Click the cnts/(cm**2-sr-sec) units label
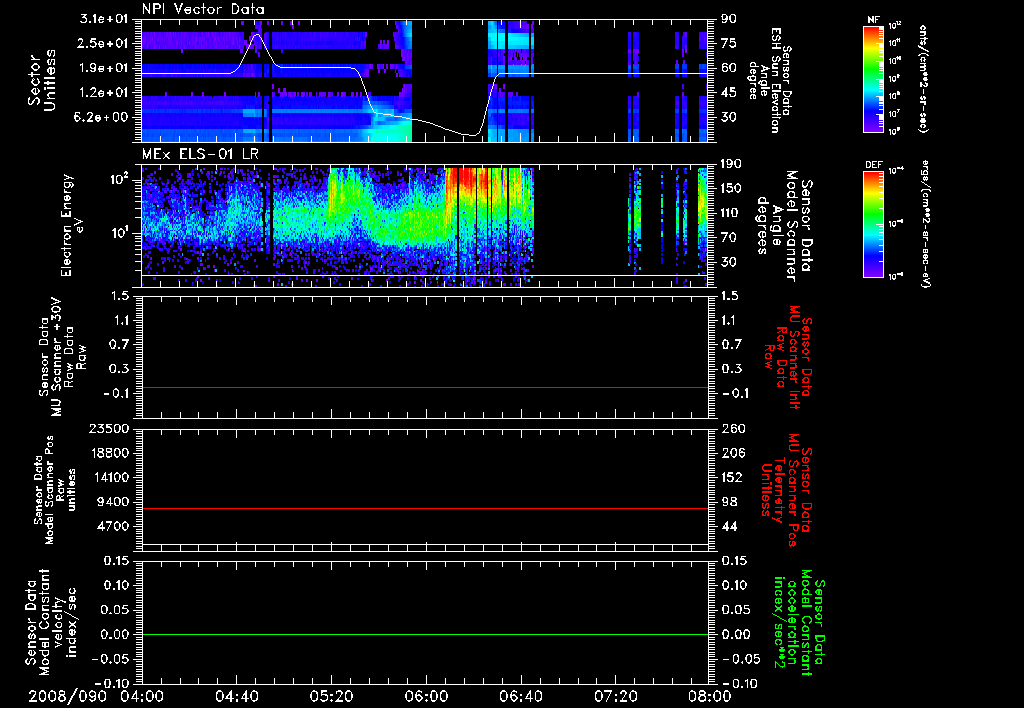Image resolution: width=1024 pixels, height=708 pixels. [923, 78]
